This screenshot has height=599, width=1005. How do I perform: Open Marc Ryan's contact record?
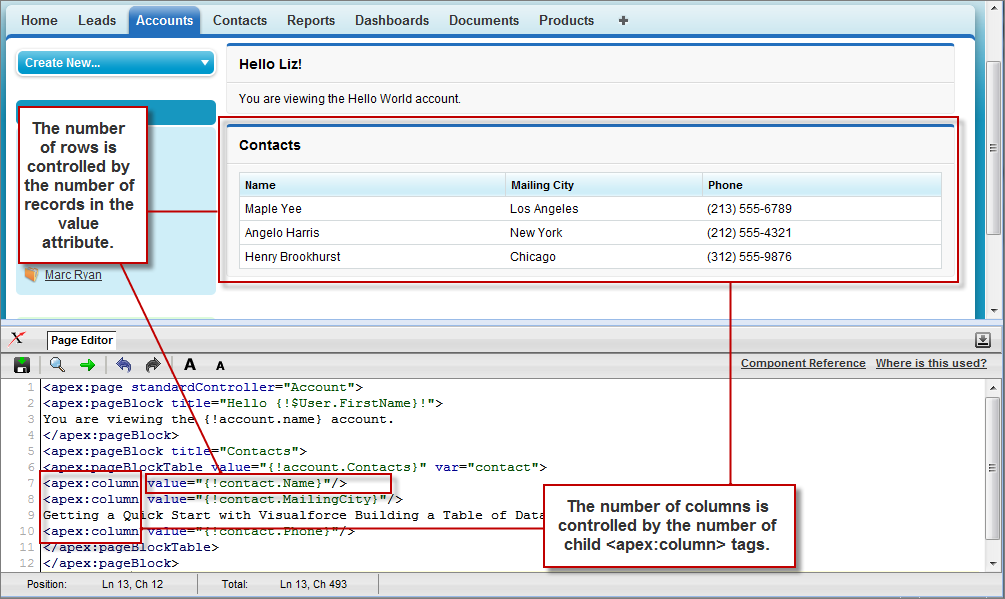(x=73, y=274)
